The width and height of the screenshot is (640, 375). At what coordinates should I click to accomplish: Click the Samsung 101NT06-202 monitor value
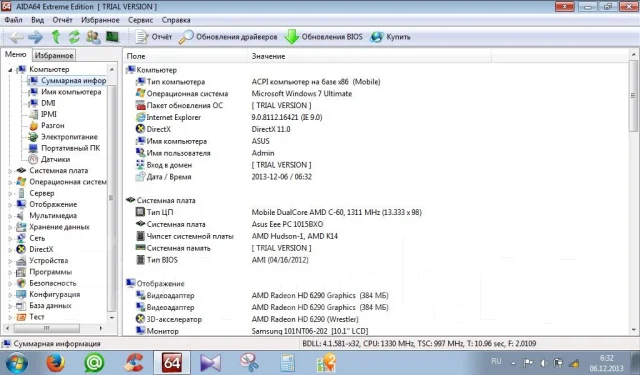[309, 331]
